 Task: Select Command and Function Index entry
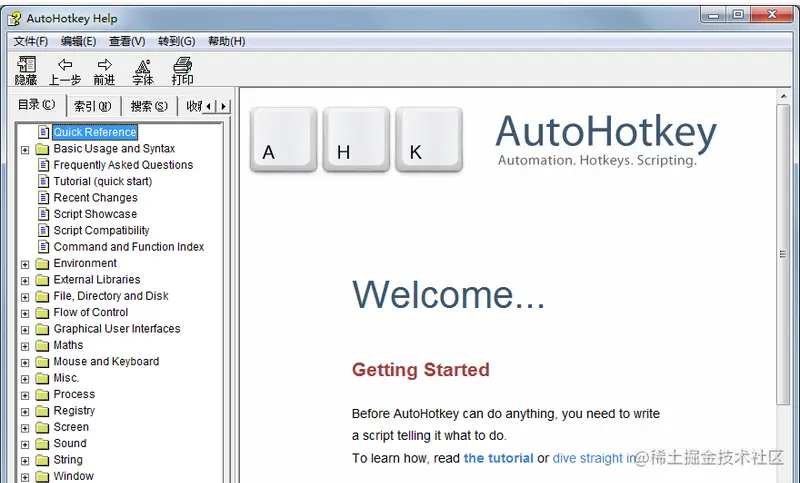click(x=129, y=247)
